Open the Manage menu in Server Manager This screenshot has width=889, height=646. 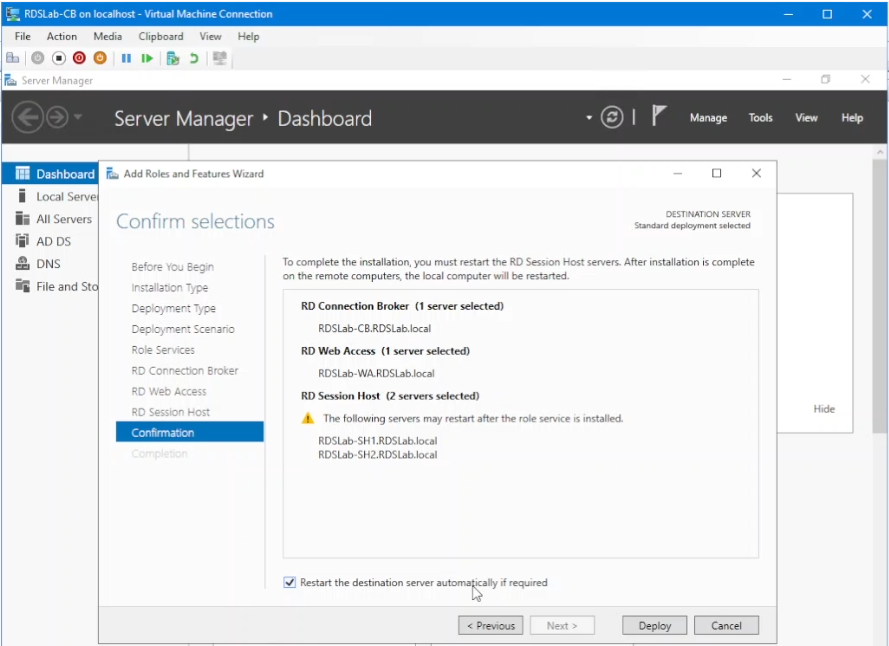click(x=708, y=118)
